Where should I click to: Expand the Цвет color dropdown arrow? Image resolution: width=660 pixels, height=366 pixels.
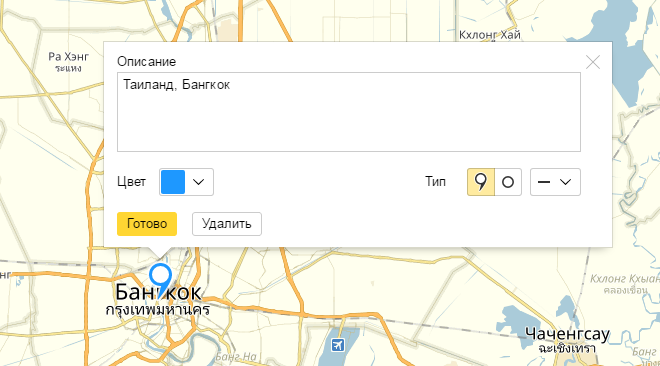click(199, 182)
